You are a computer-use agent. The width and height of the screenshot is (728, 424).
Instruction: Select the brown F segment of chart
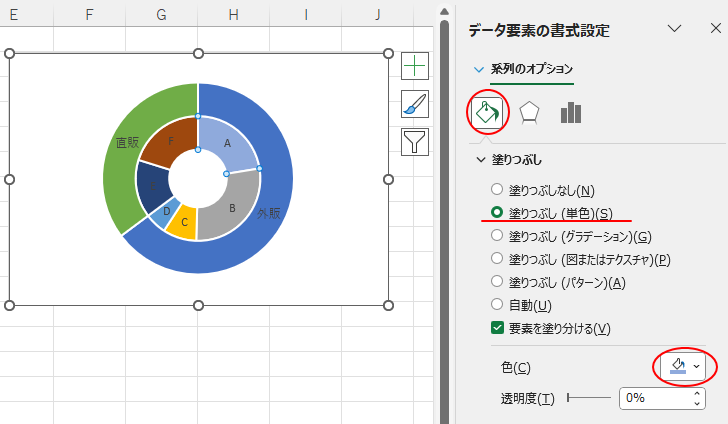(x=169, y=142)
